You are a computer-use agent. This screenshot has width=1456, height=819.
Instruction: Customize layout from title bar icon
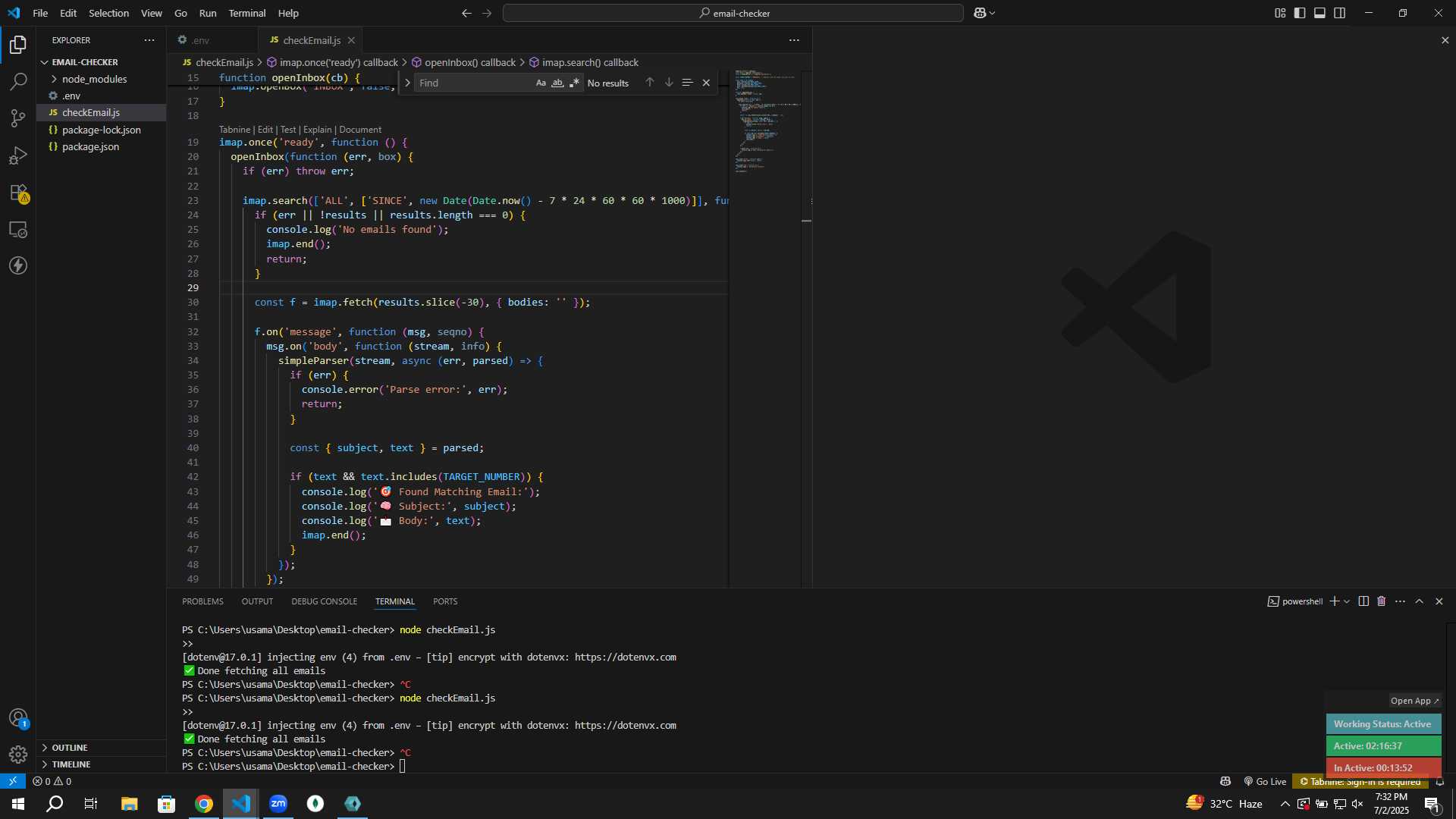coord(1280,13)
